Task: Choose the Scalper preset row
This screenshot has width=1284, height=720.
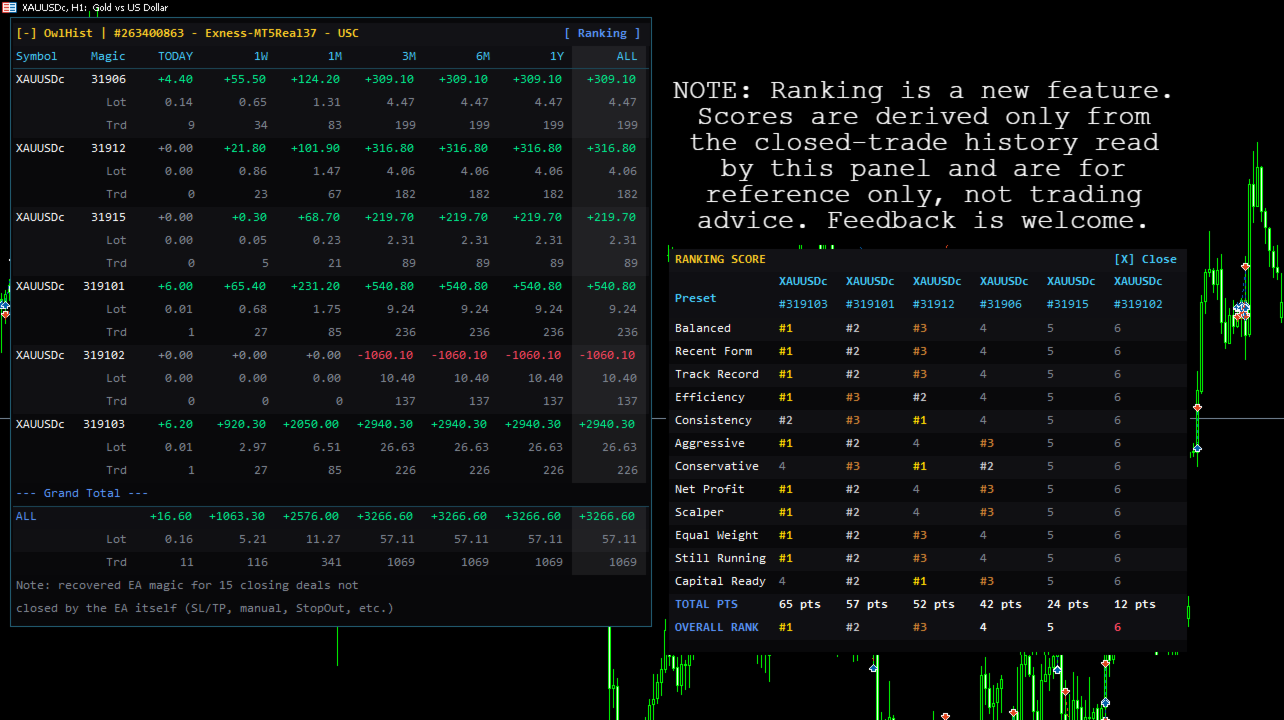Action: tap(928, 512)
